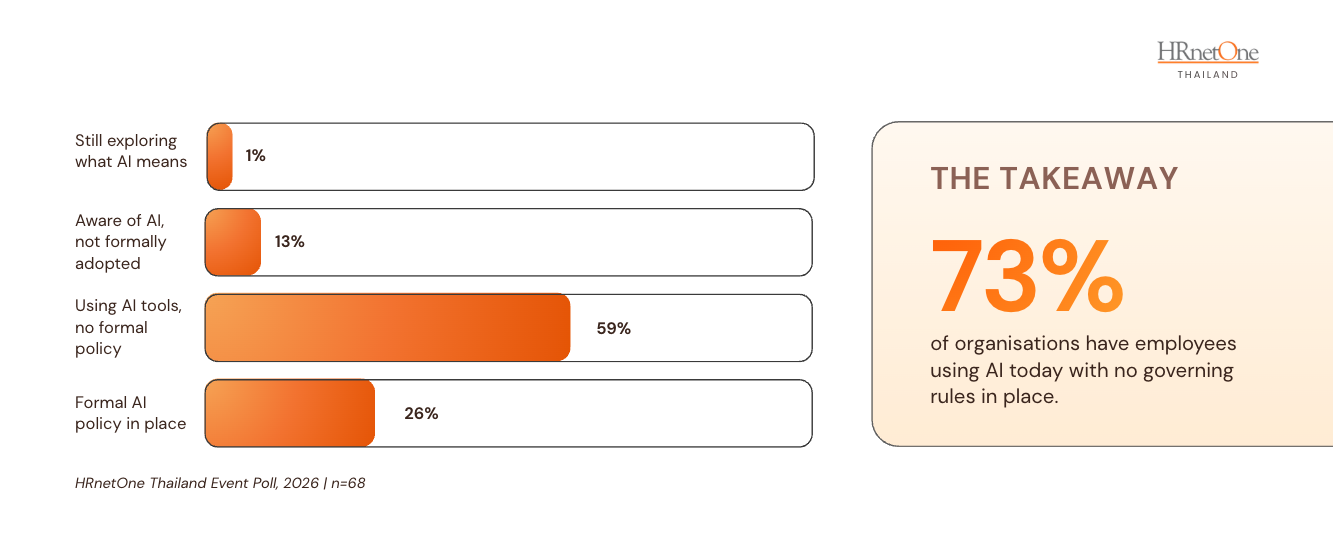Click the orange 13% bar fill
Screen dimensions: 1333x537
coord(233,242)
